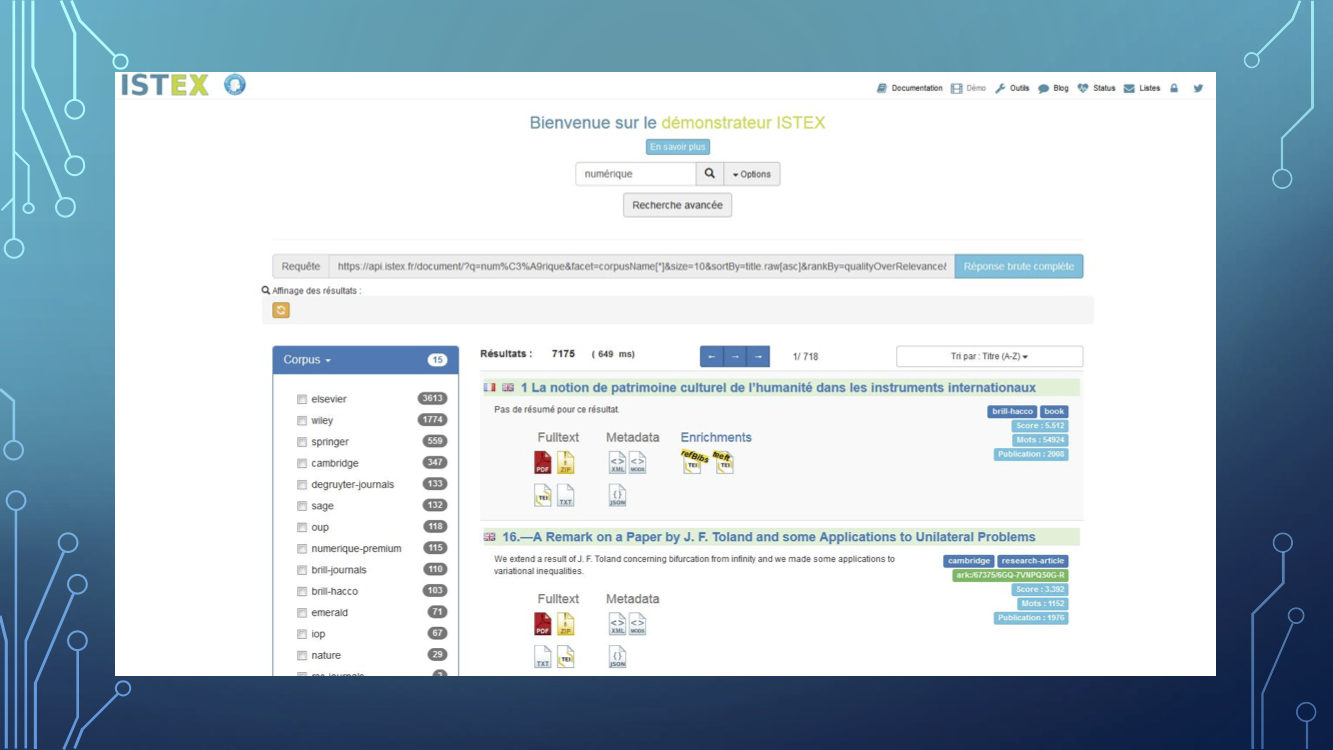Tick the emerald corpus checkbox
Viewport: 1333px width, 750px height.
tap(302, 613)
